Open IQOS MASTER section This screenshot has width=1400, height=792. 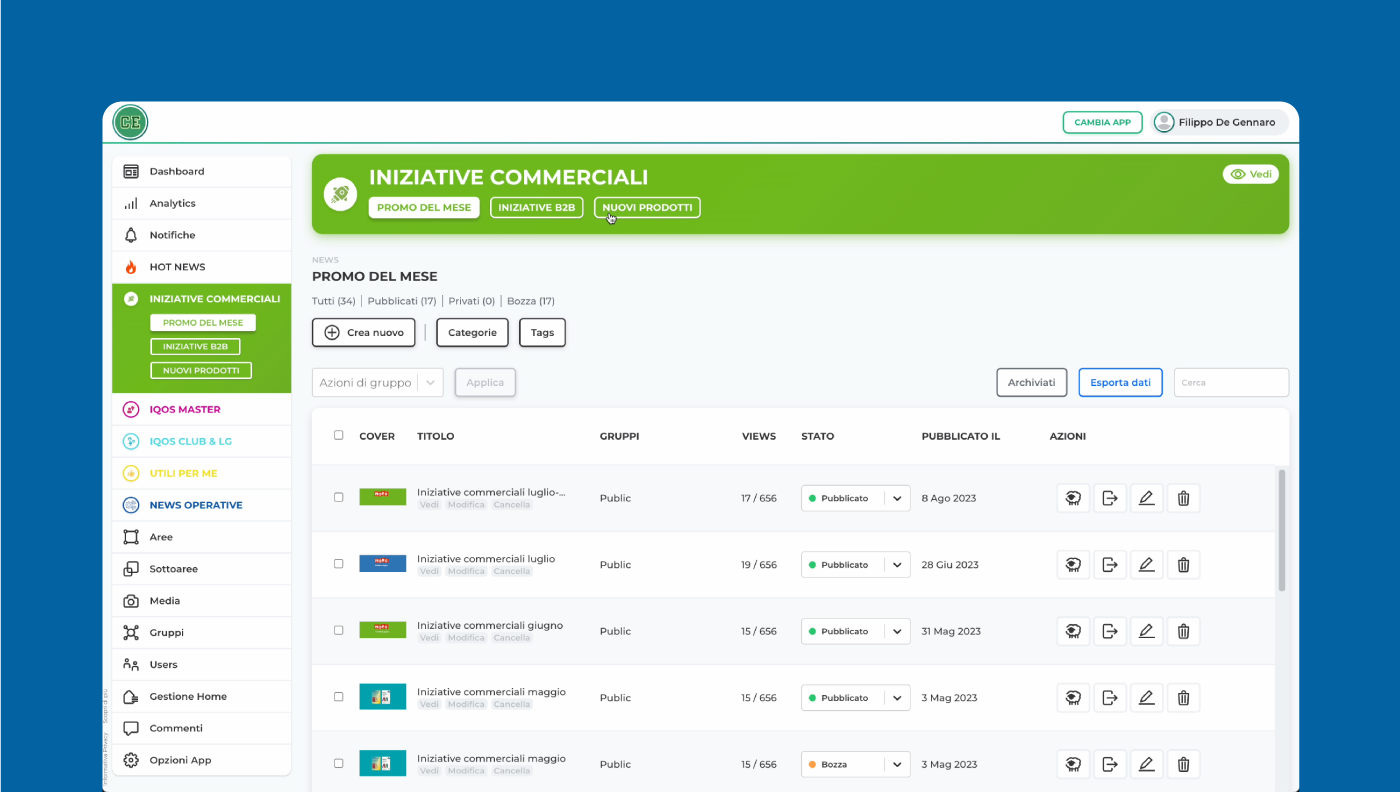click(x=201, y=409)
